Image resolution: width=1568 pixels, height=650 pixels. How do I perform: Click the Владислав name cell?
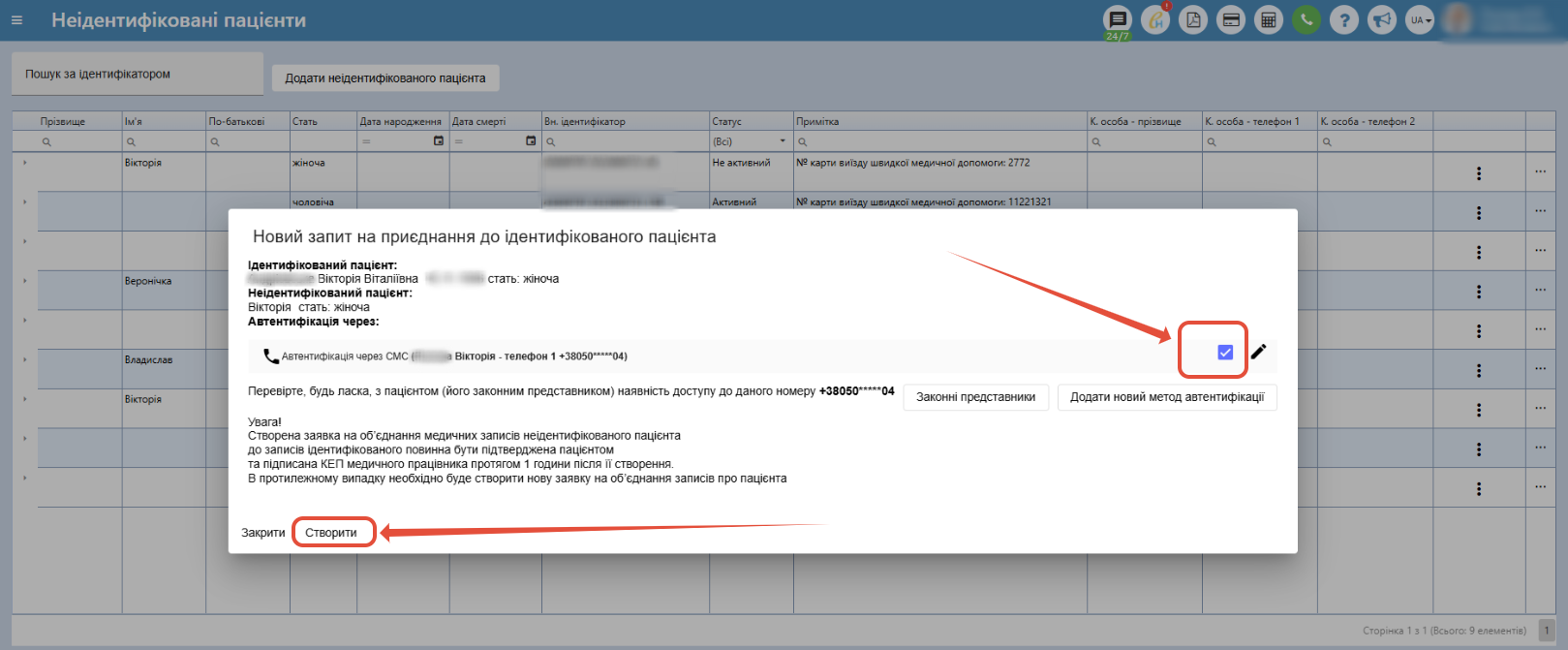coord(164,369)
